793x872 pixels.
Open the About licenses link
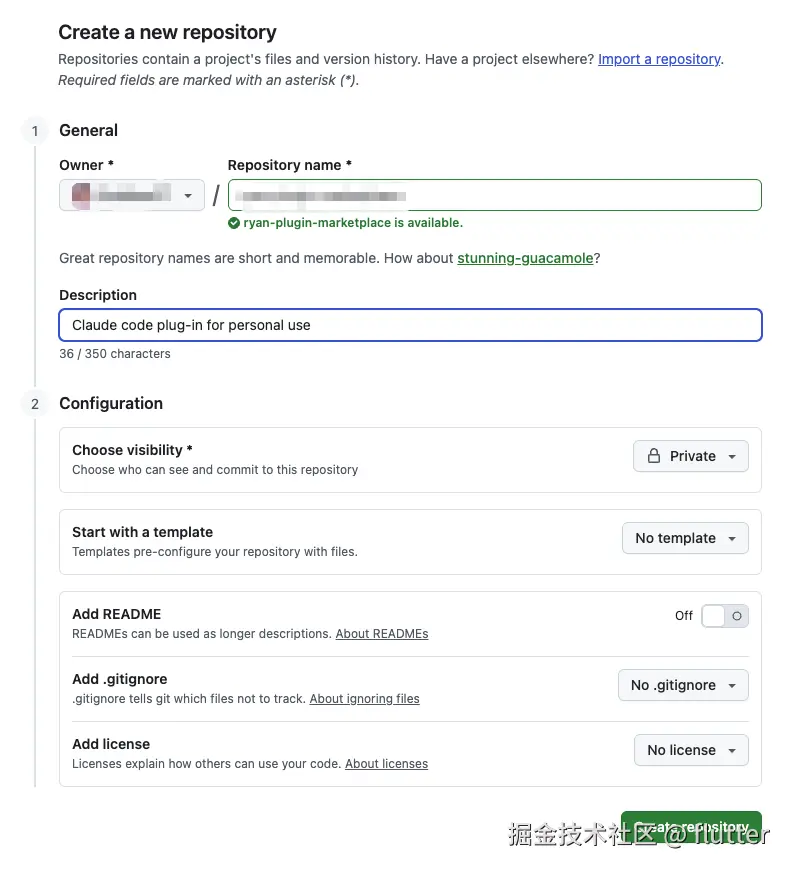point(386,763)
